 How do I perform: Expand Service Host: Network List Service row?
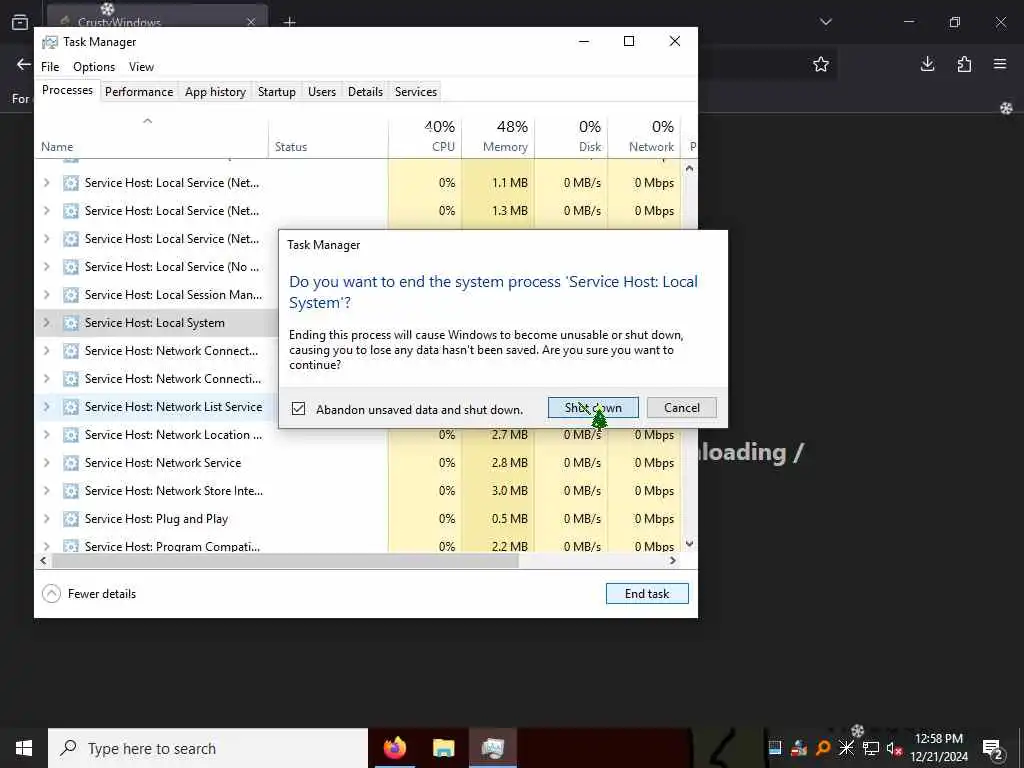46,407
